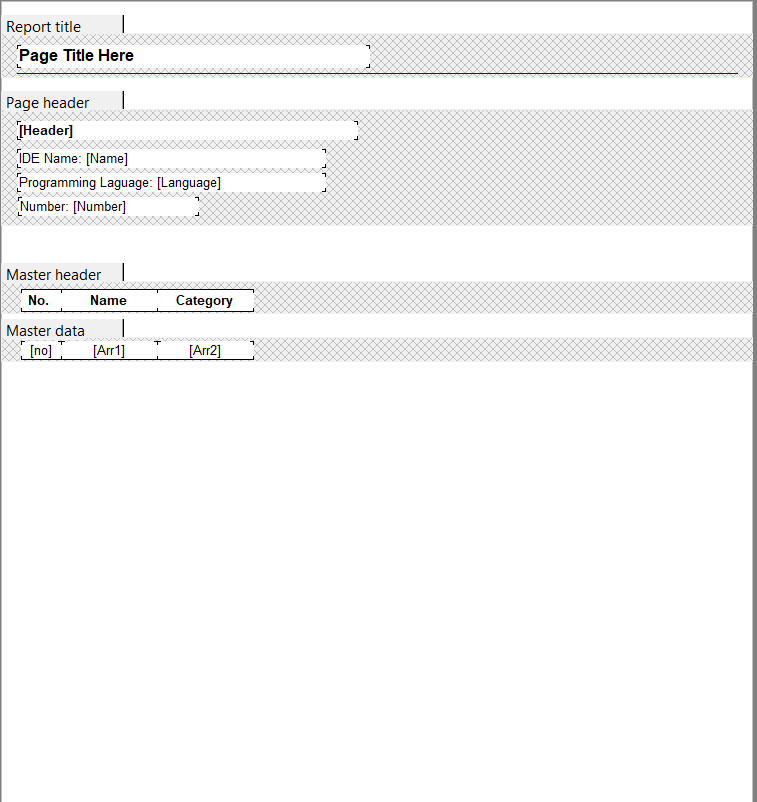Select the Page header band label
The width and height of the screenshot is (757, 802).
tap(48, 103)
